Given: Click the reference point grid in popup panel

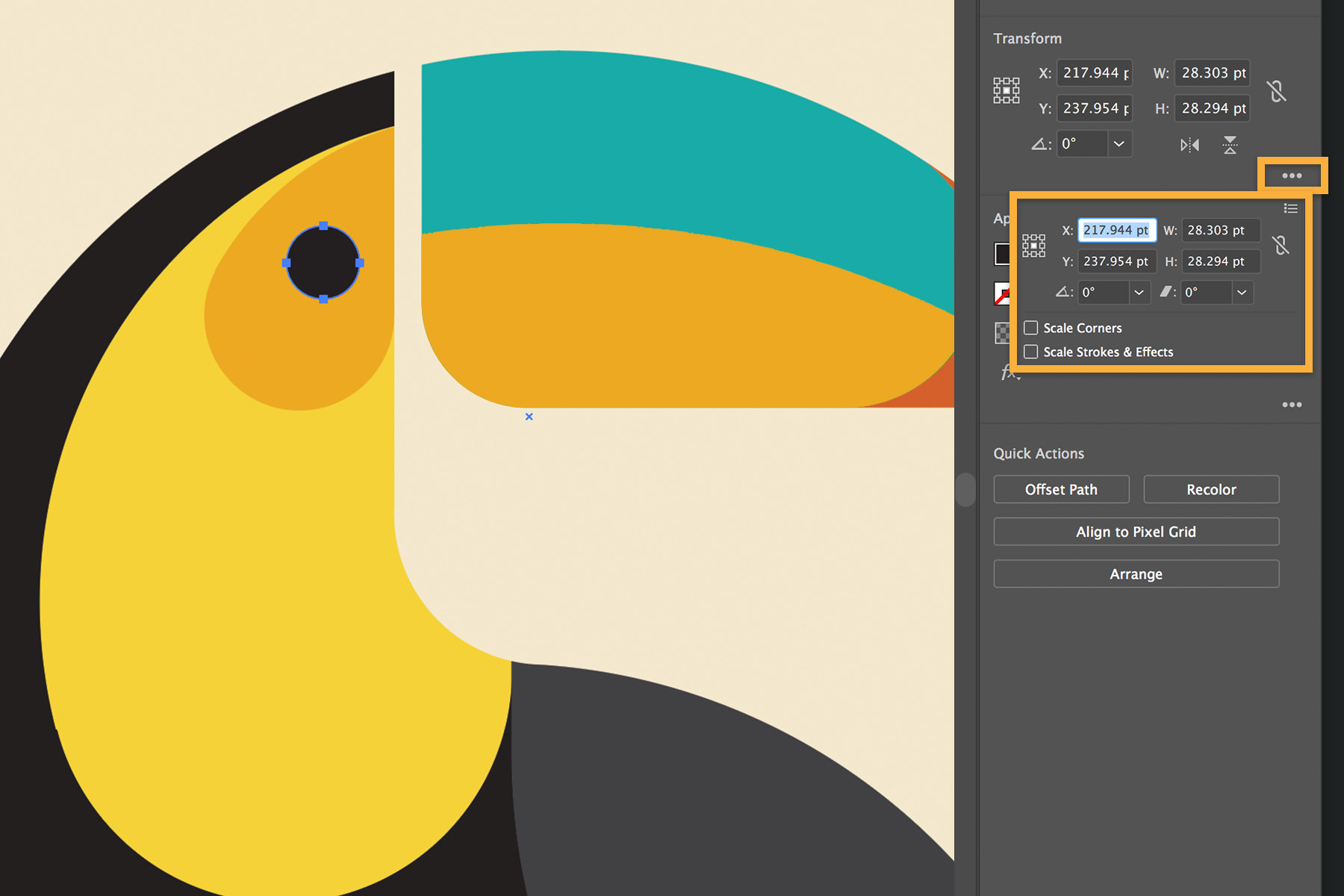Looking at the screenshot, I should (x=1033, y=246).
